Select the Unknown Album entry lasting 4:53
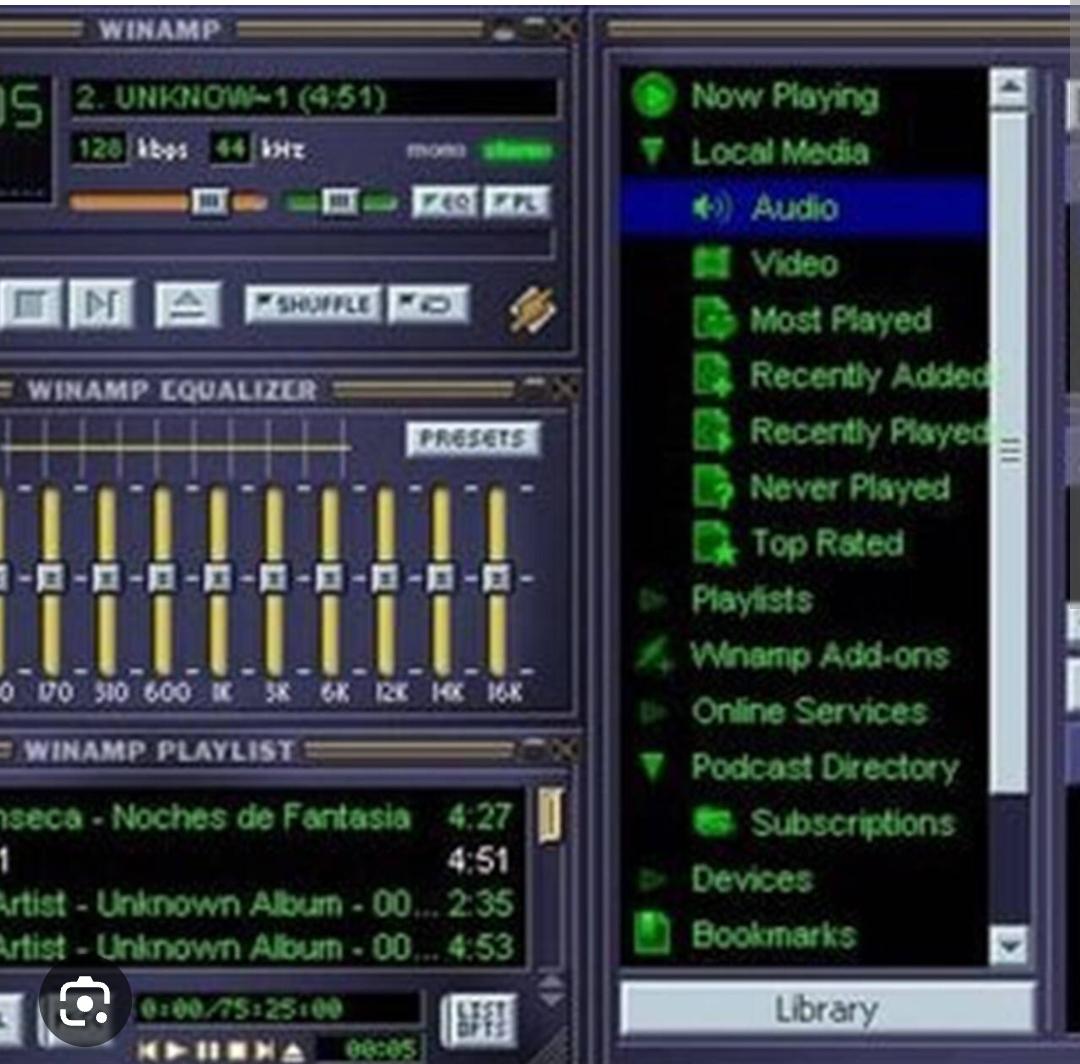 [262, 947]
